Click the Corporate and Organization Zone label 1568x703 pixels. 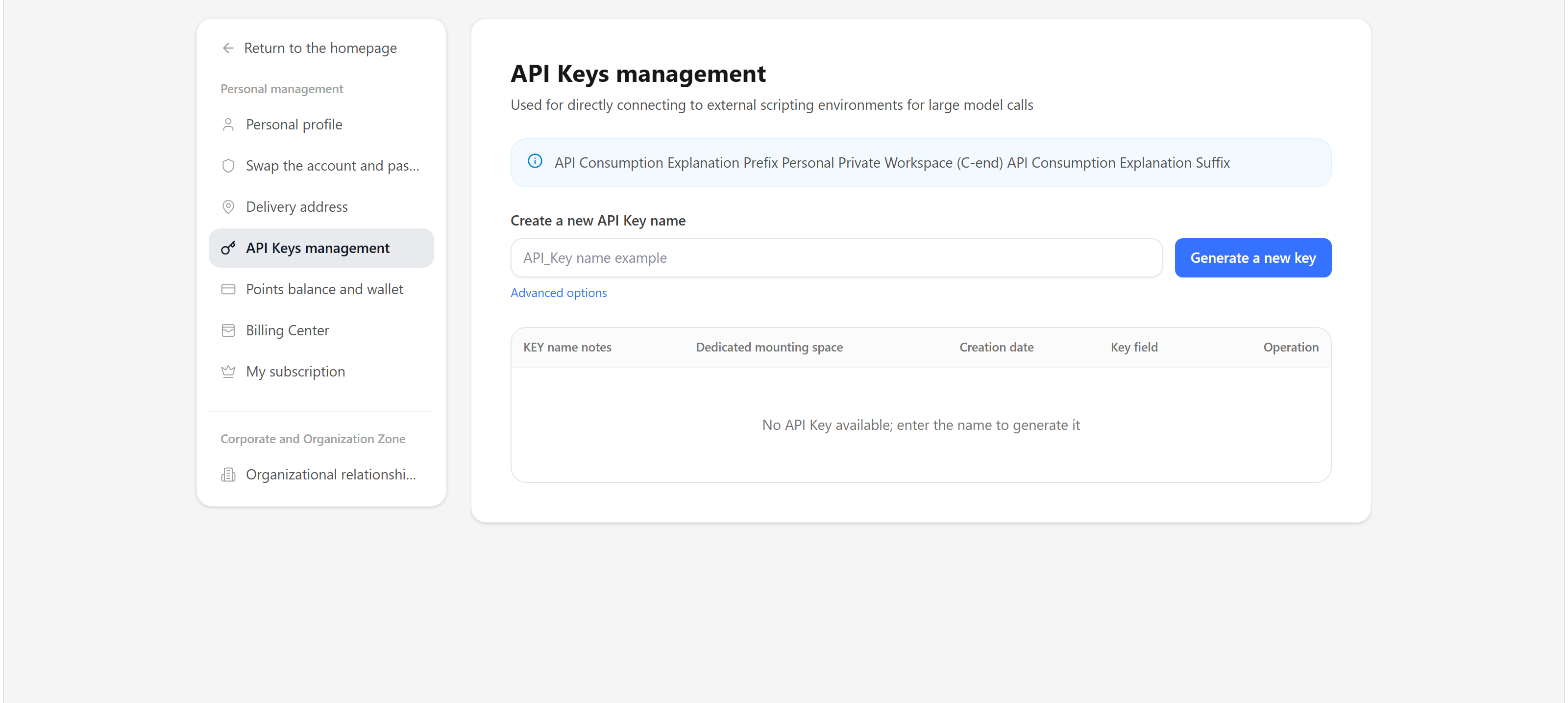click(313, 439)
